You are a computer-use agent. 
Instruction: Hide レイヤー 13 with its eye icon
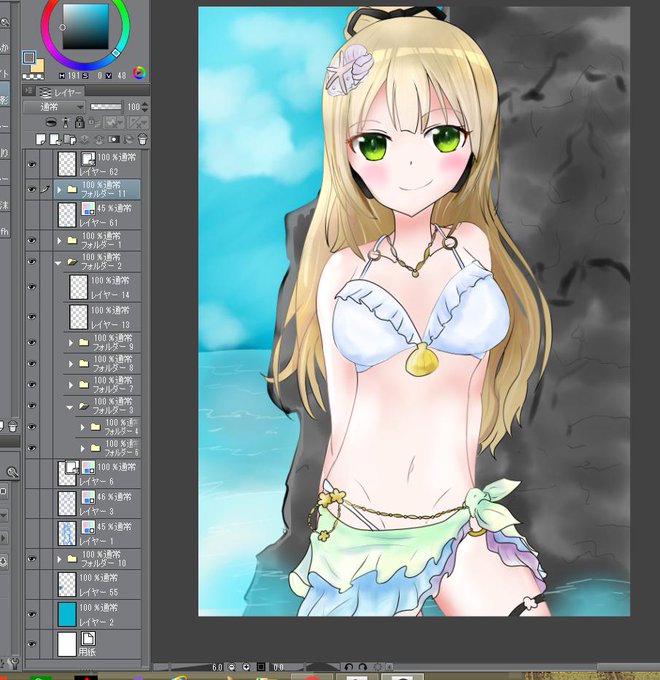click(x=32, y=317)
